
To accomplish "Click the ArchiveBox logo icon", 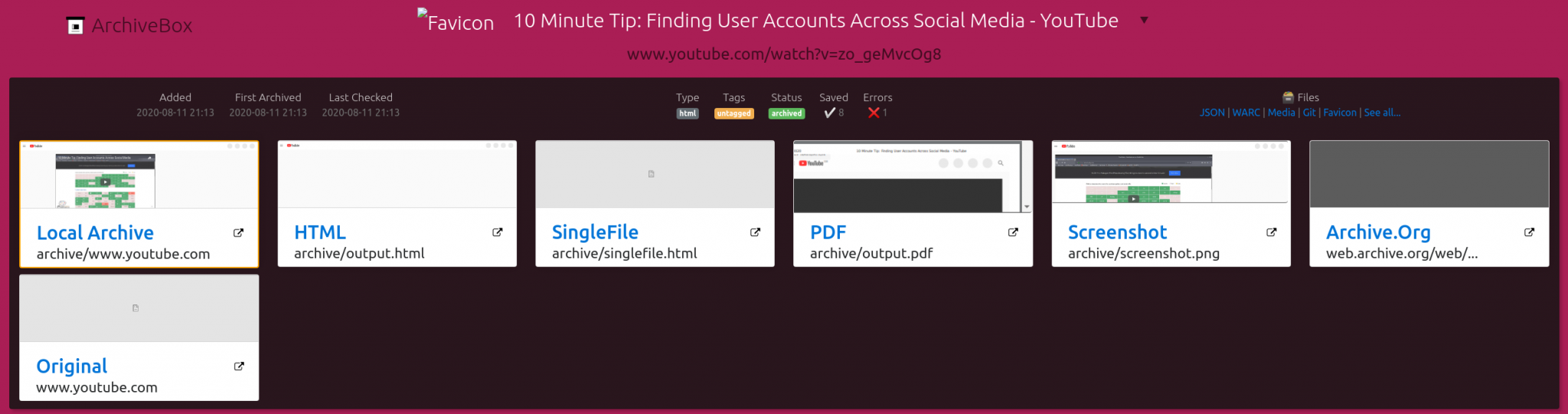I will (x=75, y=26).
